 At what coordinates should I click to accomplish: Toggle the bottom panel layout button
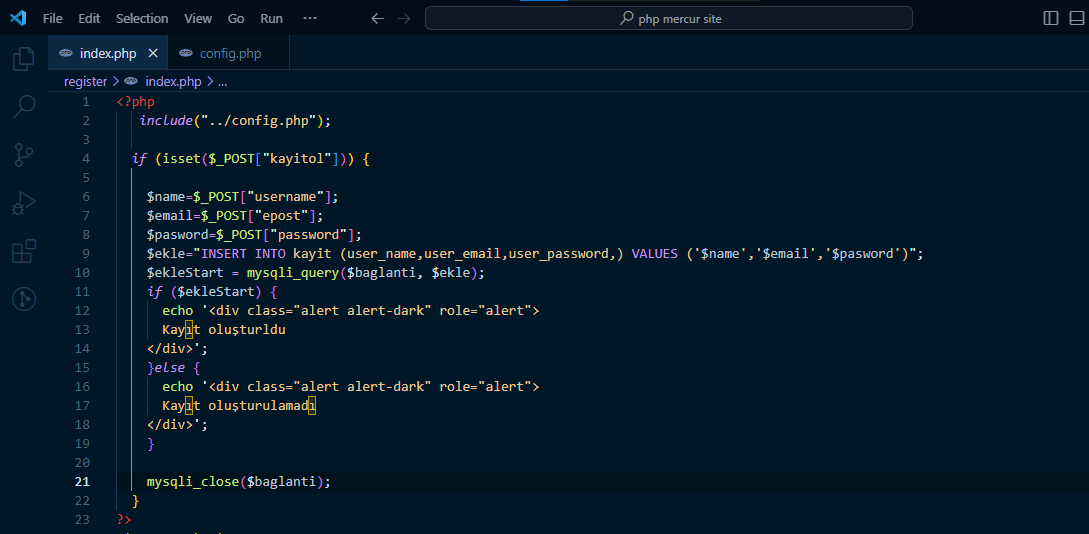(1078, 18)
